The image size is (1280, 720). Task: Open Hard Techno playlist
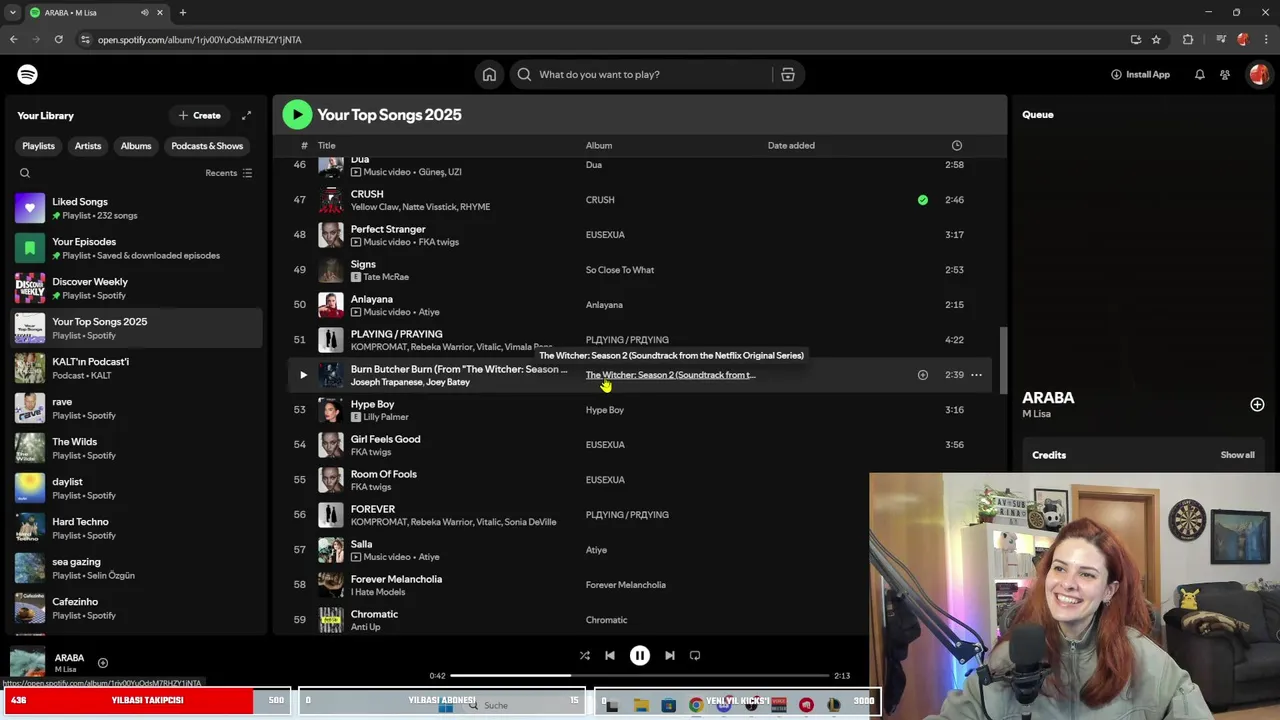(x=137, y=528)
